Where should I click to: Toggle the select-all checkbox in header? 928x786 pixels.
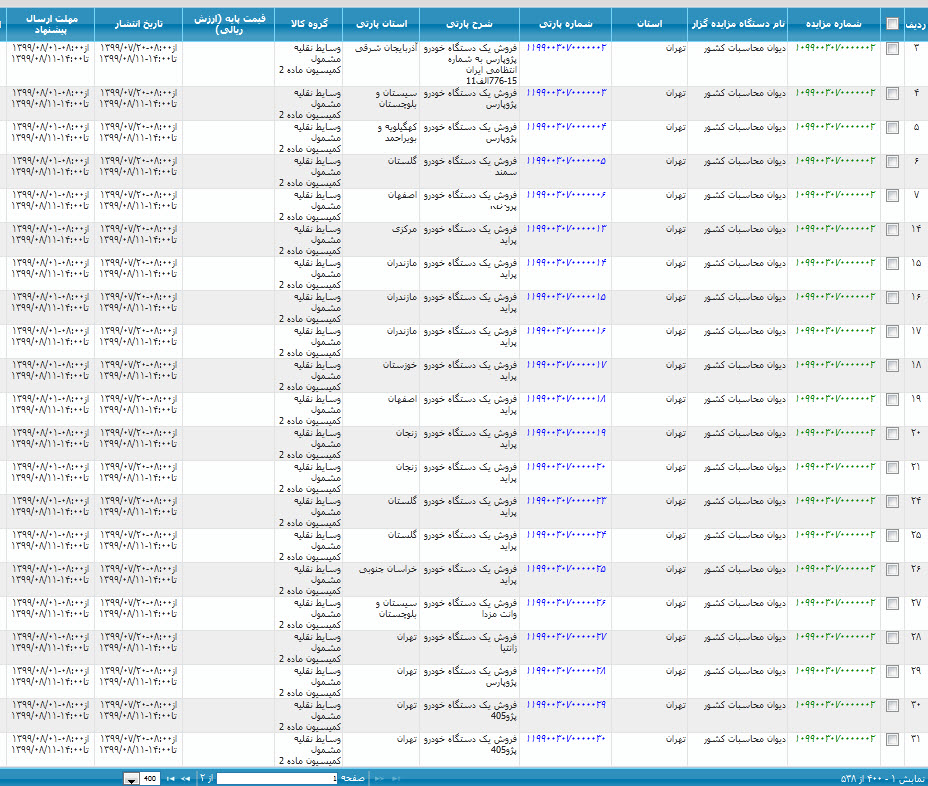coord(892,24)
